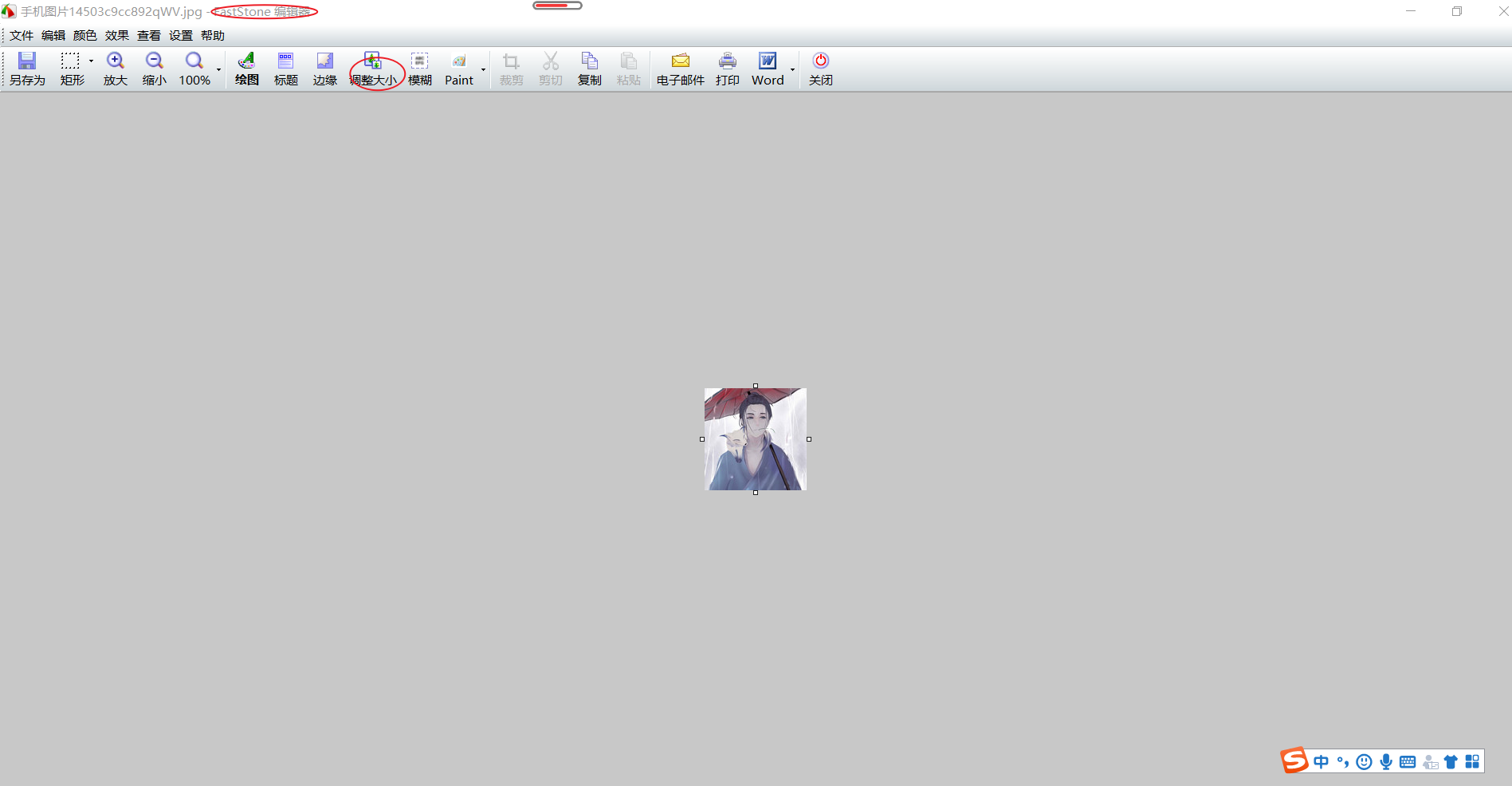This screenshot has height=786, width=1512.
Task: Click the restore window button
Action: click(1457, 11)
